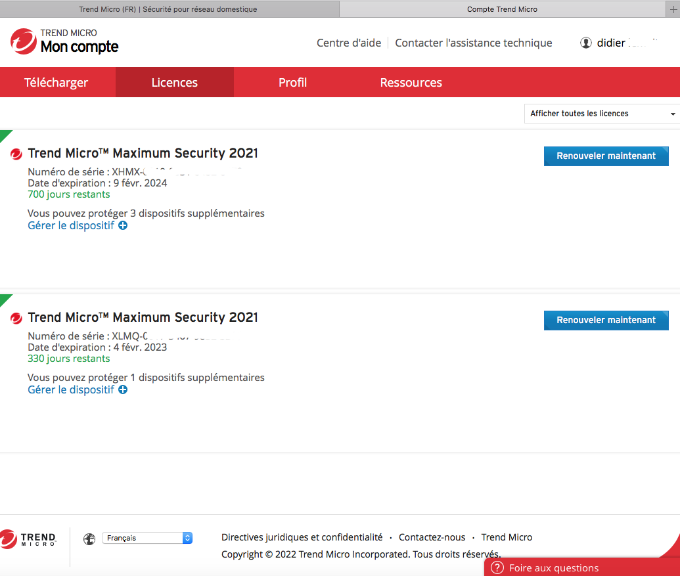Click the globe icon beside language selector
Viewport: 680px width, 576px height.
click(x=89, y=539)
